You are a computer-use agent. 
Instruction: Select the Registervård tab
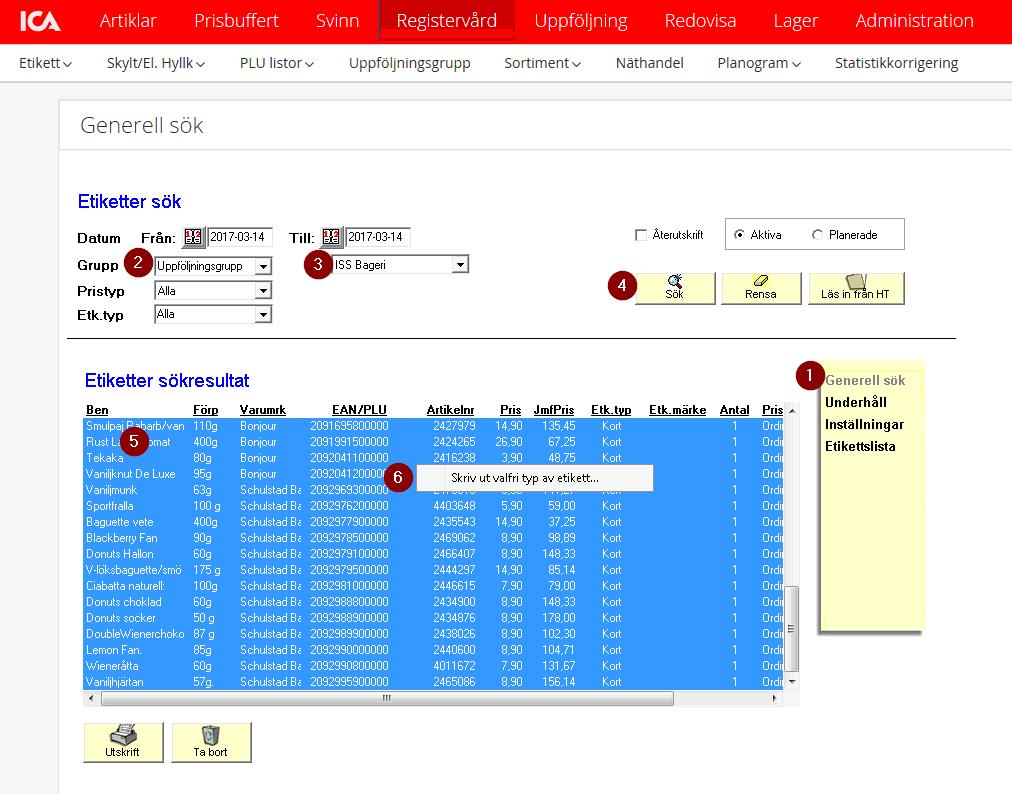coord(447,21)
